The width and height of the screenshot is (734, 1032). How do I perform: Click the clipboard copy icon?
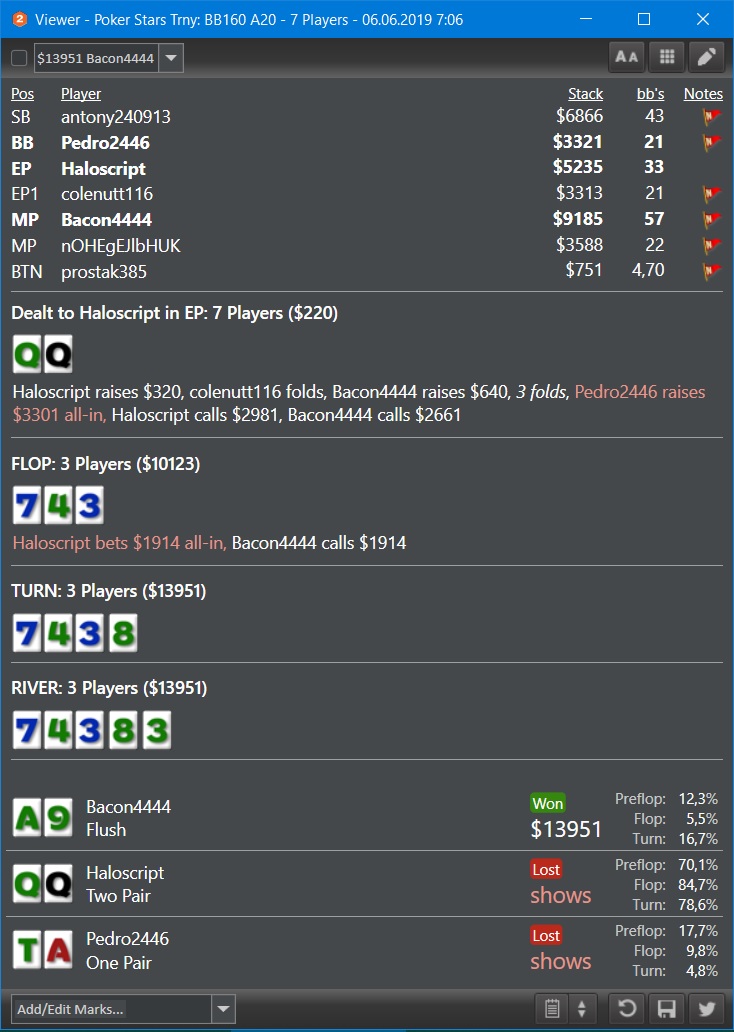(x=552, y=1008)
